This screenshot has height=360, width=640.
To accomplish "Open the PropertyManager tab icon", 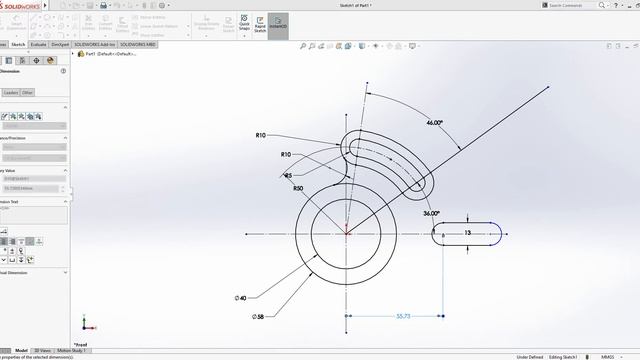I will (9, 60).
